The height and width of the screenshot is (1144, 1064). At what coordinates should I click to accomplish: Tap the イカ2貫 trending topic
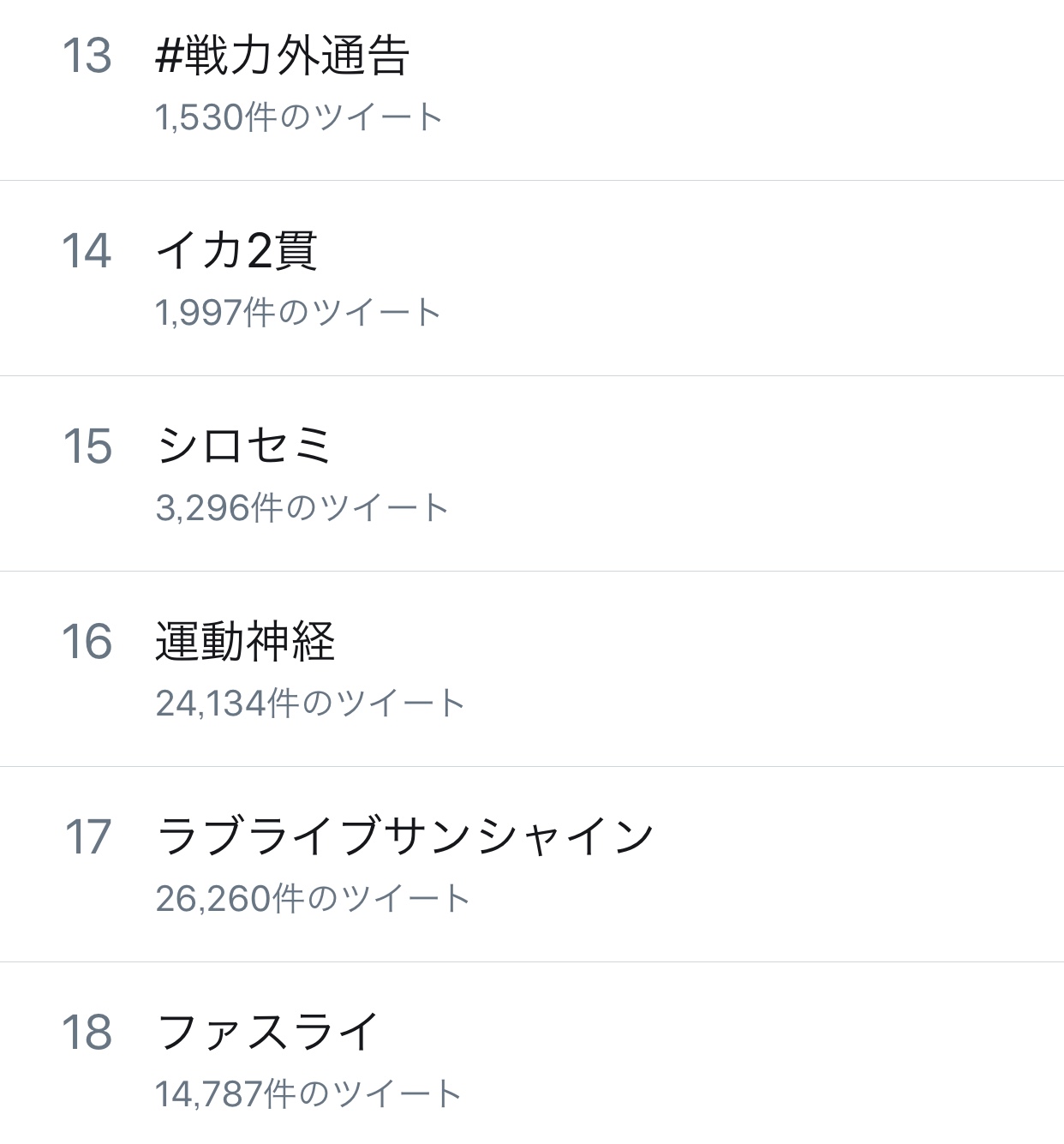[x=237, y=251]
